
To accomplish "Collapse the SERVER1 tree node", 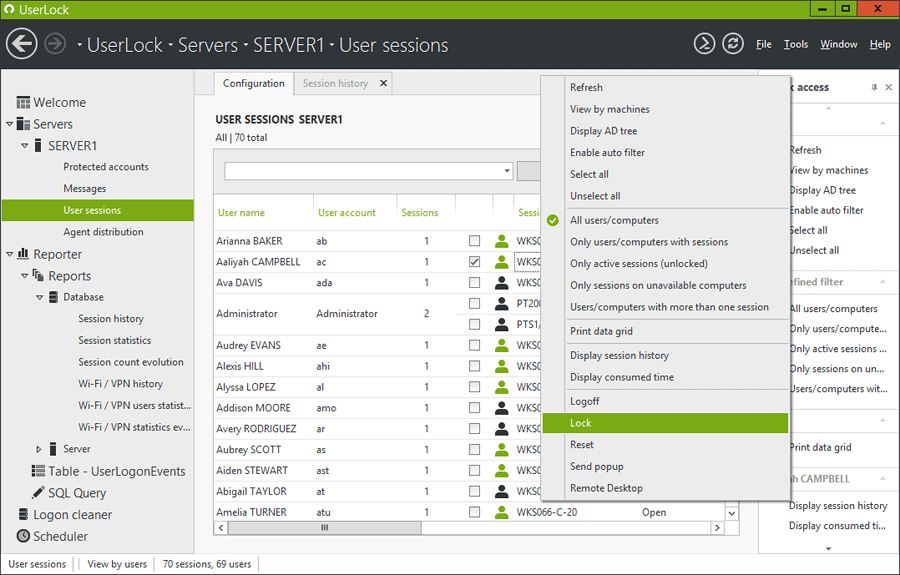I will [25, 146].
